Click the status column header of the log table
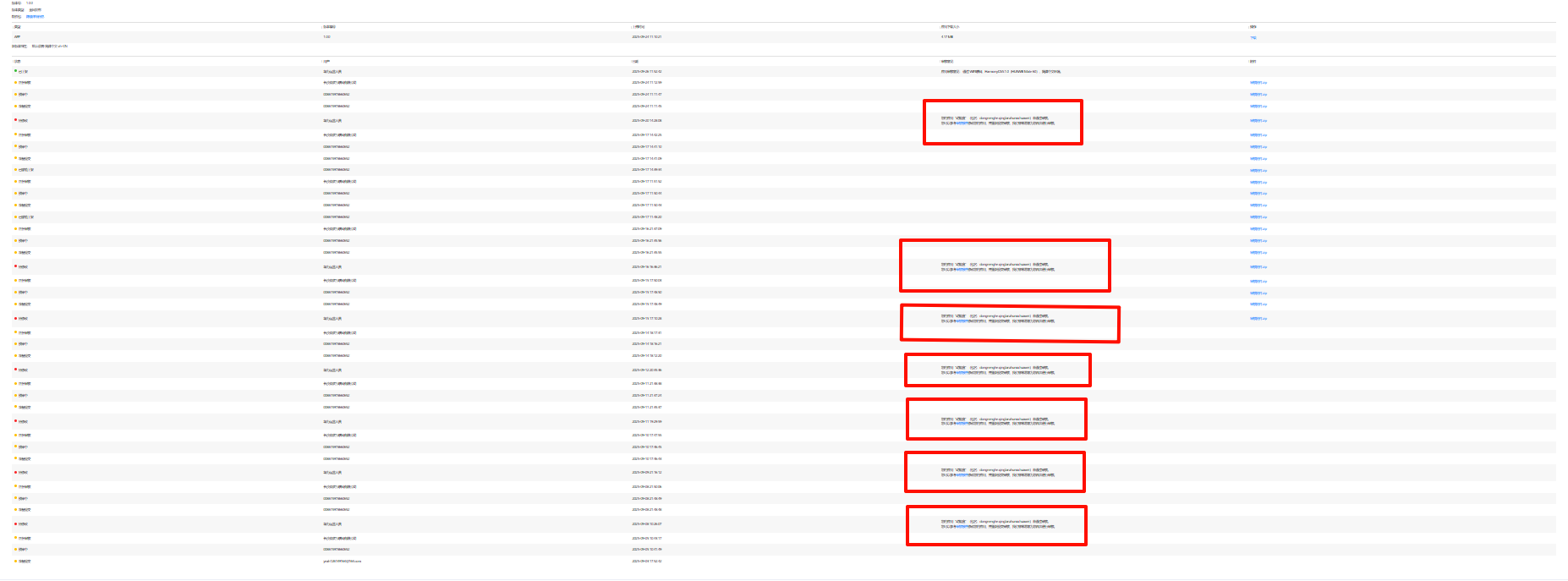 click(x=17, y=62)
